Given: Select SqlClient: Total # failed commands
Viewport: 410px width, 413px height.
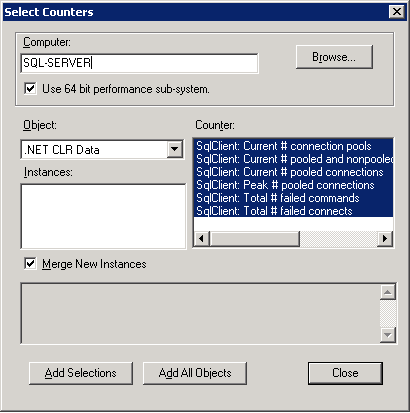Looking at the screenshot, I should tap(293, 198).
